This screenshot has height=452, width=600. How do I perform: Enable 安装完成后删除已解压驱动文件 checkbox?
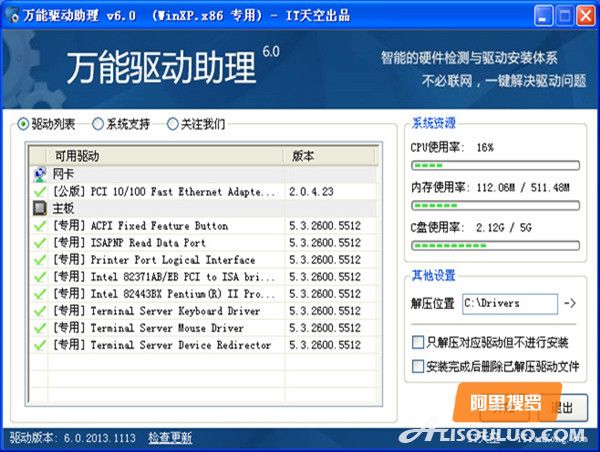coord(418,366)
